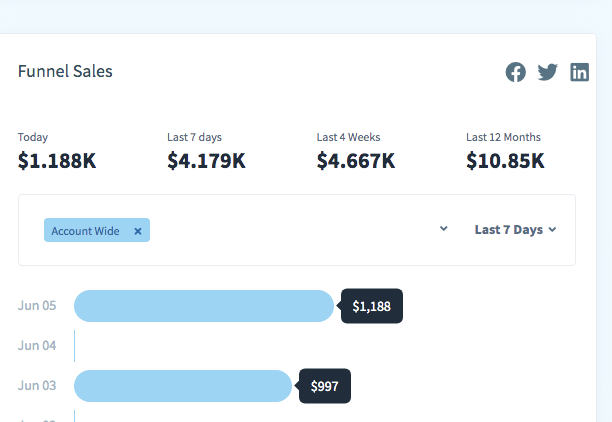Screen dimensions: 612x422
Task: Select the Jun 04 date label
Action: click(x=37, y=346)
